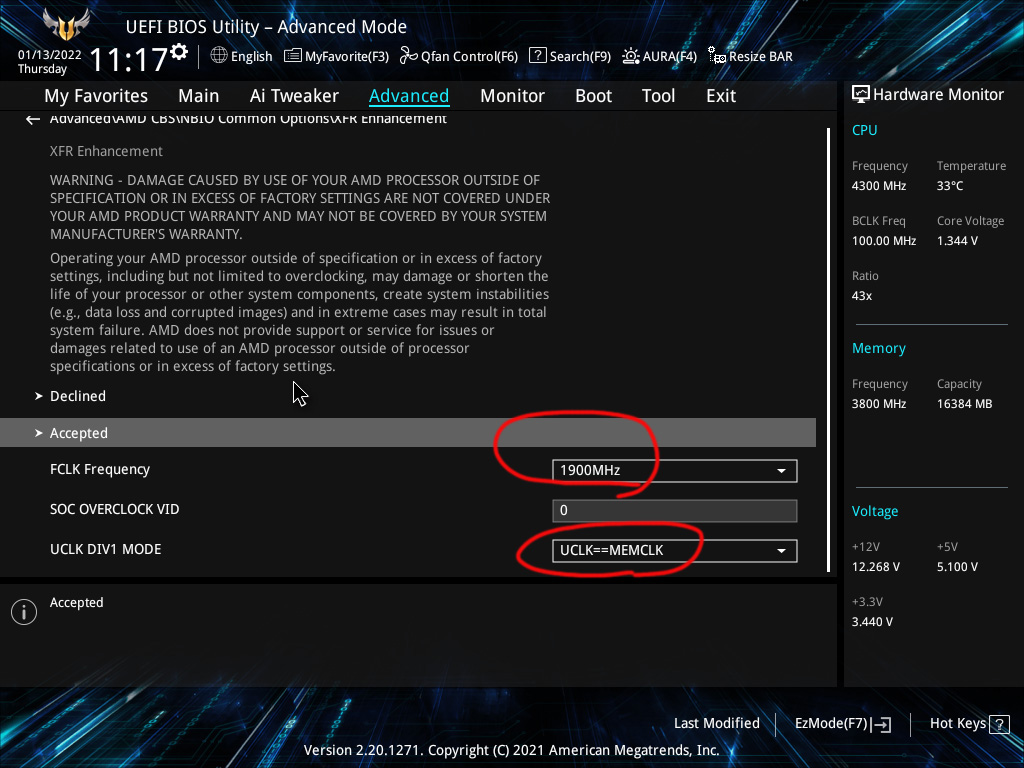Open the UCLK DIV1 MODE dropdown
Screen dimensions: 1024x768
pyautogui.click(x=675, y=551)
